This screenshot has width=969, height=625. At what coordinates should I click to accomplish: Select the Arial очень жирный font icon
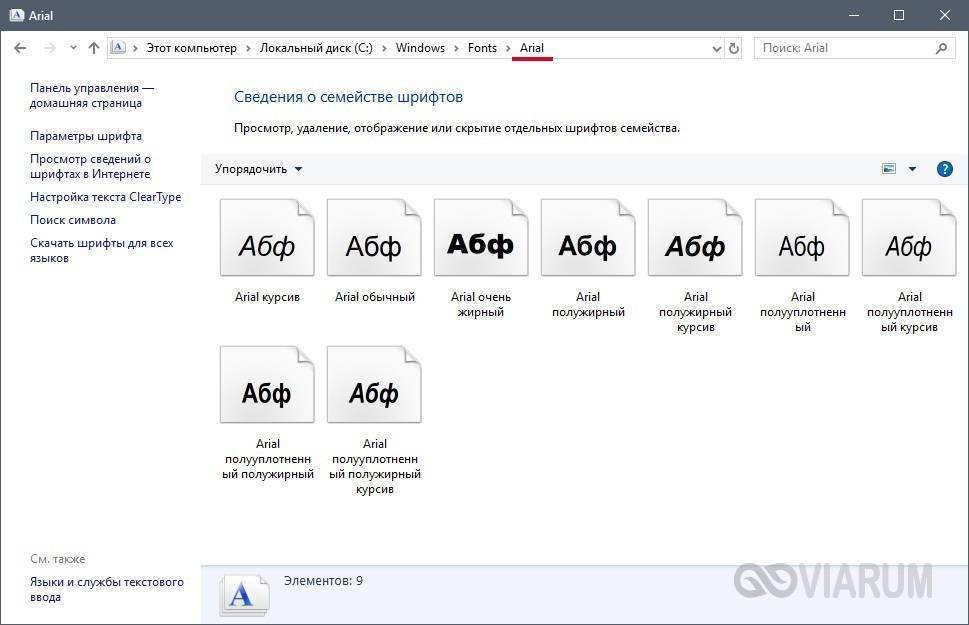click(x=481, y=240)
